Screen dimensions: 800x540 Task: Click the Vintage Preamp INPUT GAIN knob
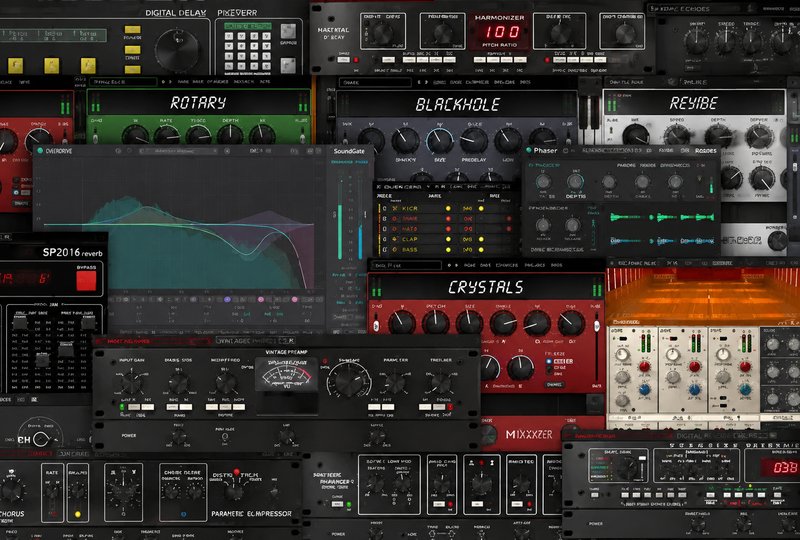tap(132, 382)
